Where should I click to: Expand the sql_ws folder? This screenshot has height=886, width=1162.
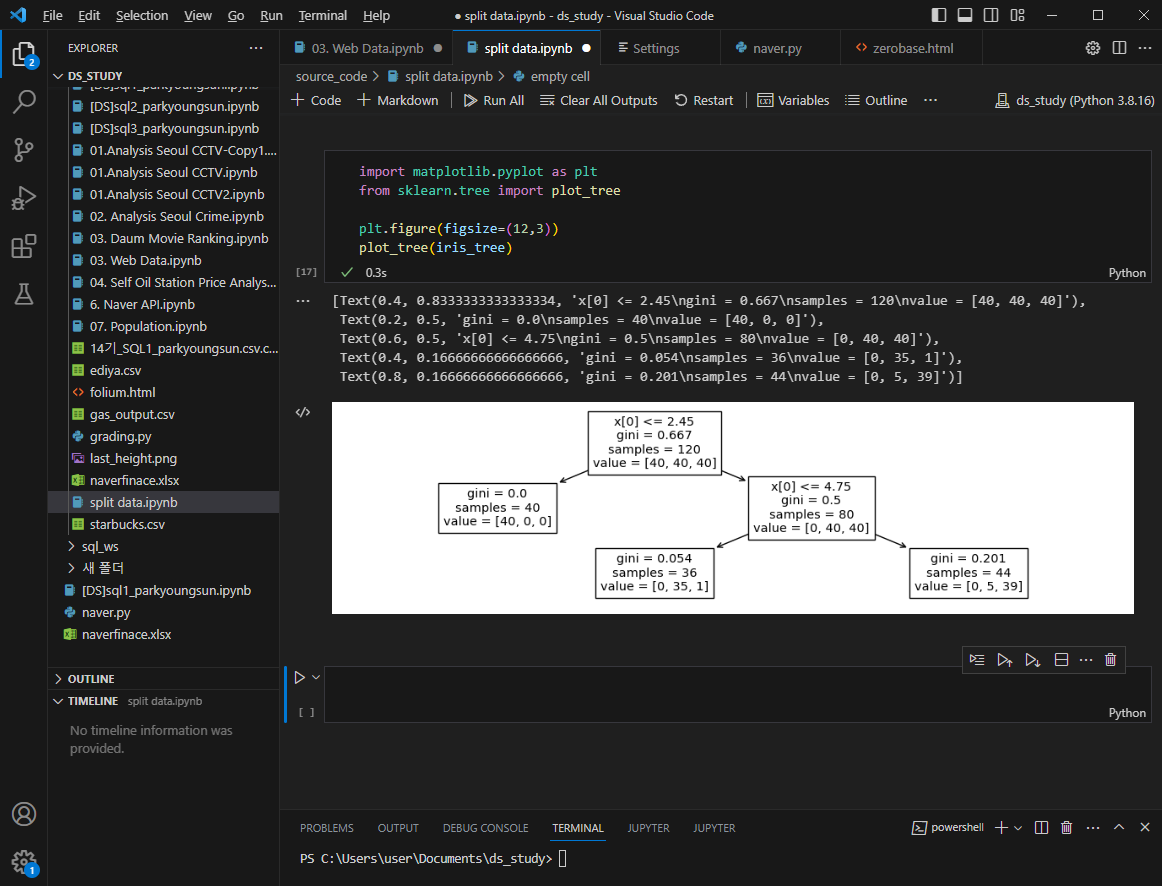pyautogui.click(x=163, y=547)
